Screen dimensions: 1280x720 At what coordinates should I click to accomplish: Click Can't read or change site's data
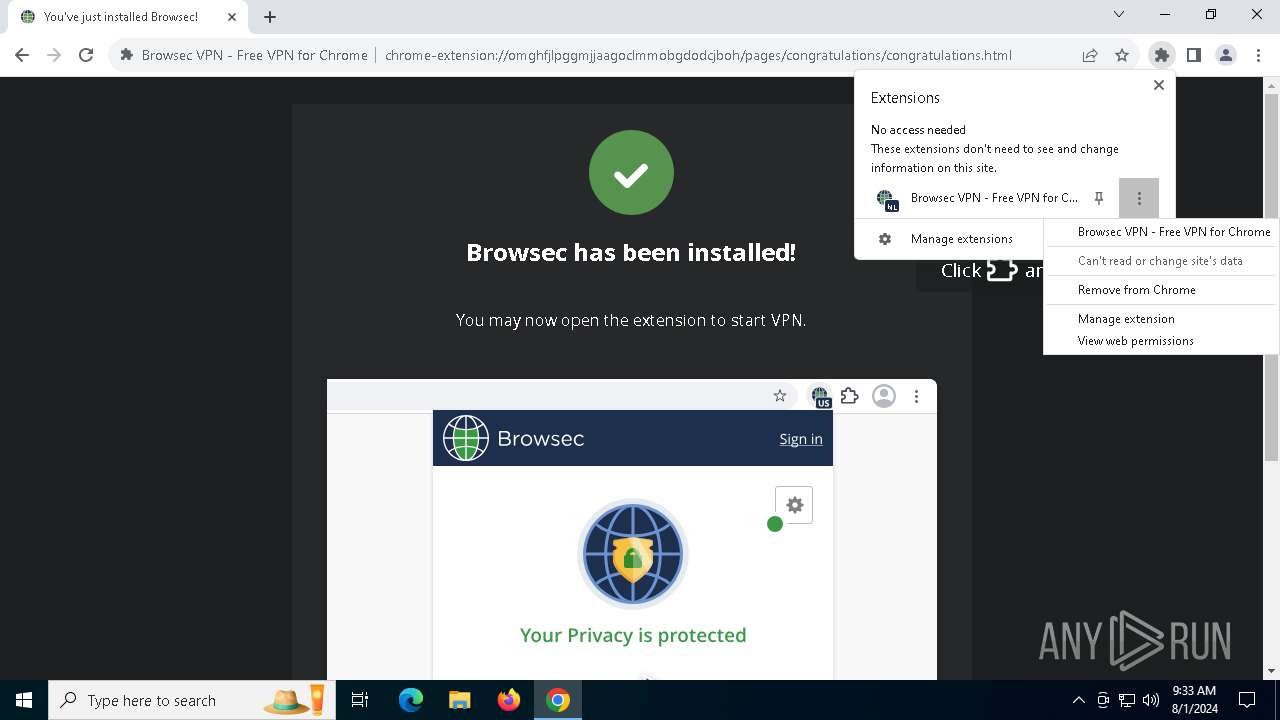1160,261
